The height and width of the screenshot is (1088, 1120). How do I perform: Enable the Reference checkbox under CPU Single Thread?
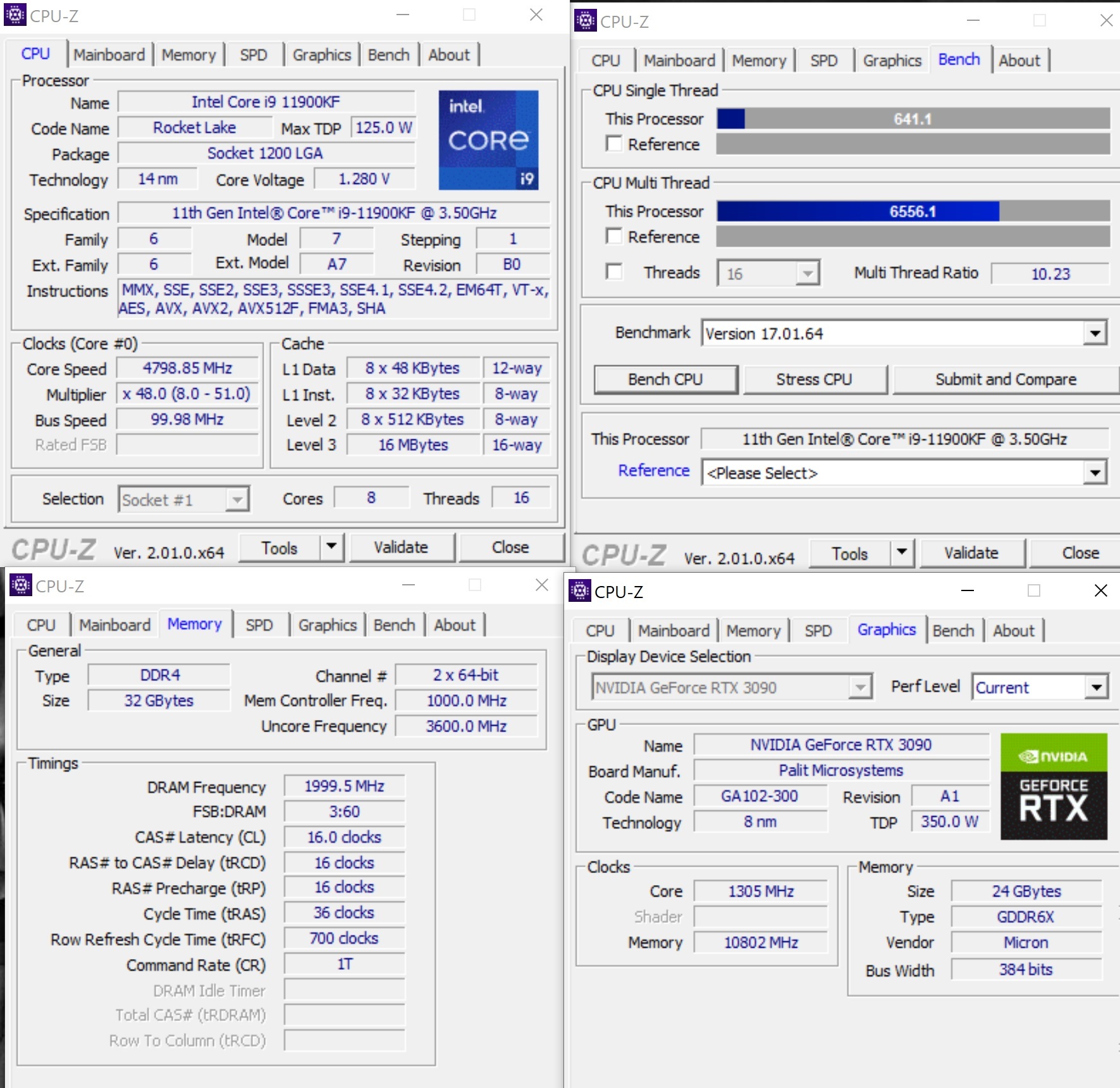coord(613,144)
